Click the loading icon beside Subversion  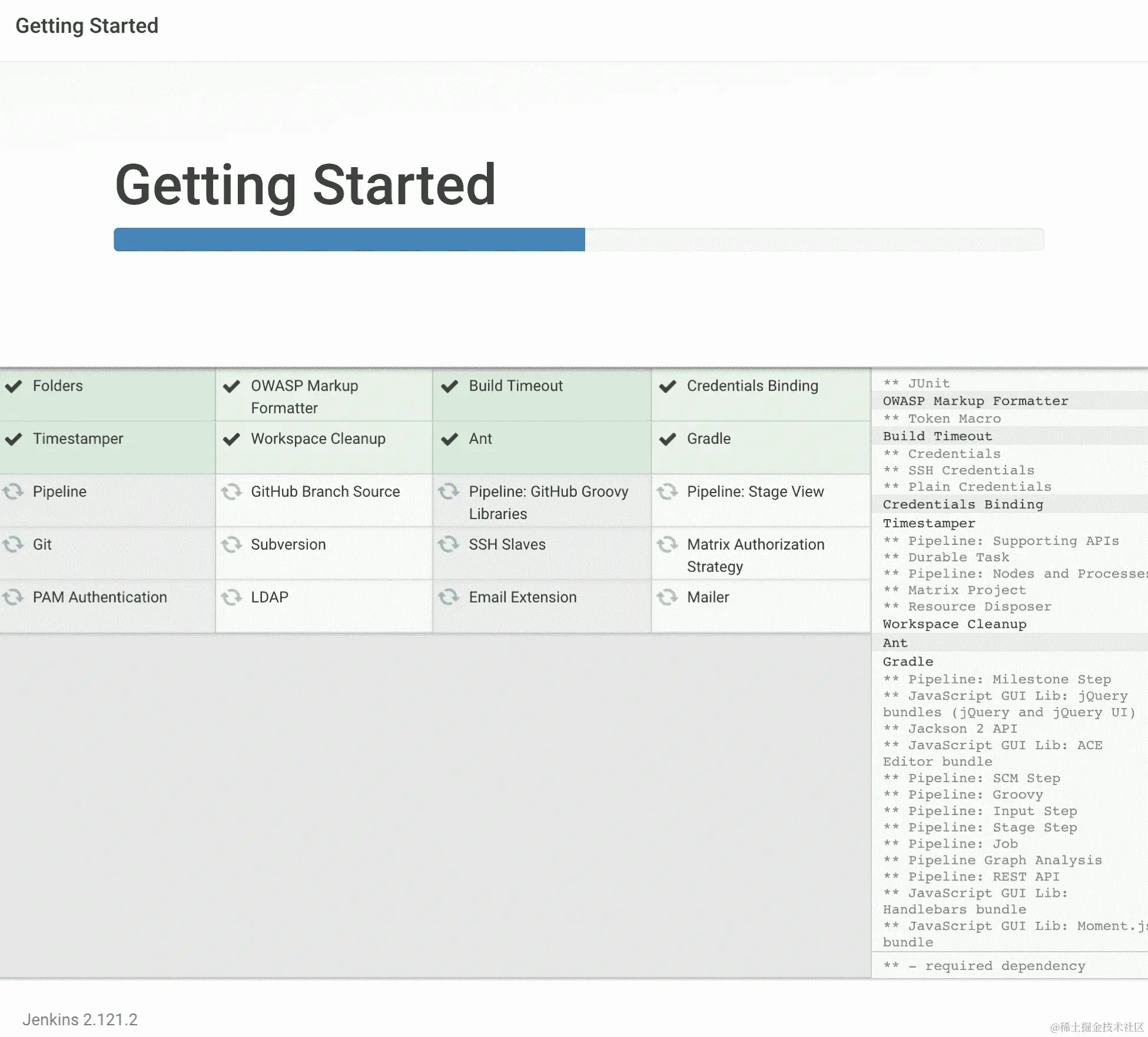click(x=231, y=544)
